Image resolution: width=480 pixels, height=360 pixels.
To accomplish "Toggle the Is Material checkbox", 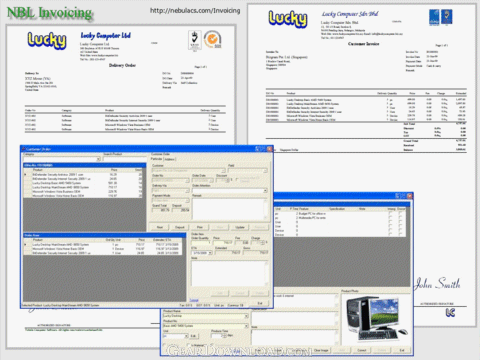I will (189, 345).
